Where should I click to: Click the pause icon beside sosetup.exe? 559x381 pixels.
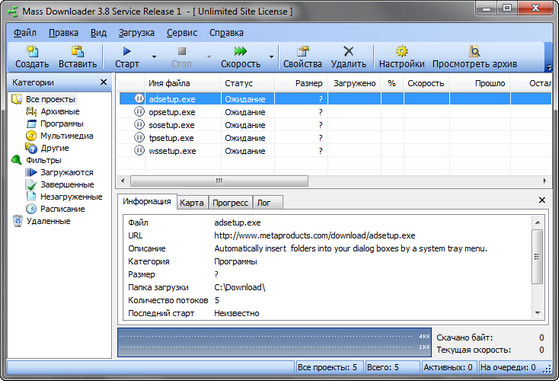tap(139, 125)
